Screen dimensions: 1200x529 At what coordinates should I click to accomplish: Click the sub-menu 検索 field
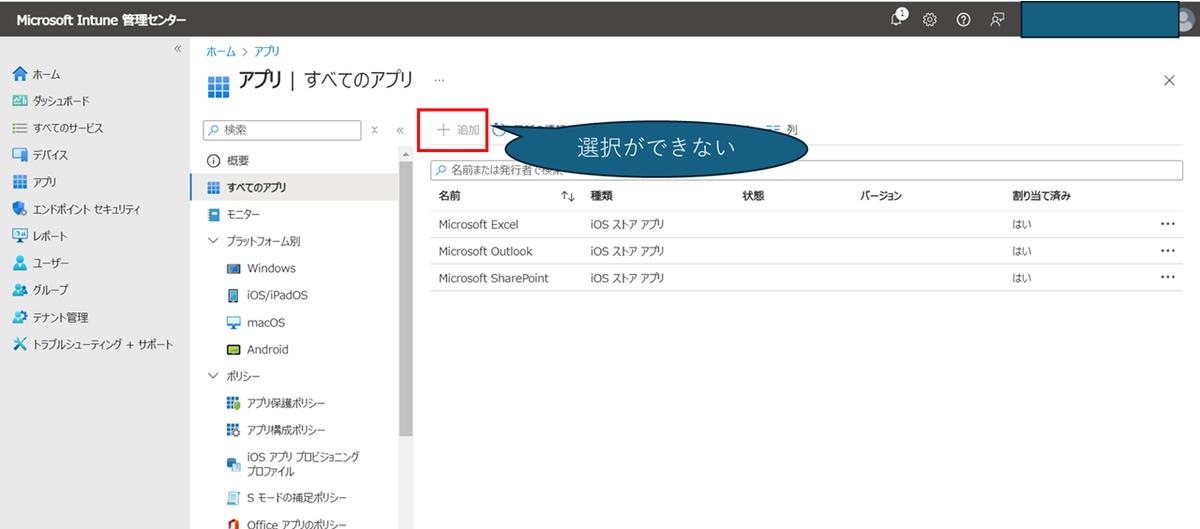pos(281,130)
